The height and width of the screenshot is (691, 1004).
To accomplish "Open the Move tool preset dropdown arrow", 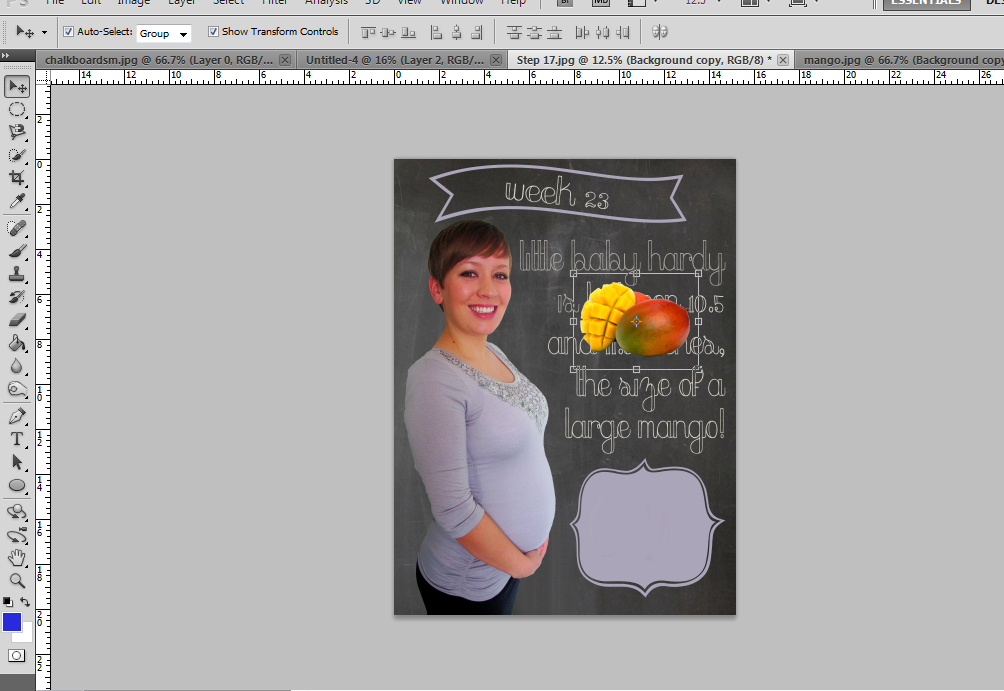I will tap(42, 31).
